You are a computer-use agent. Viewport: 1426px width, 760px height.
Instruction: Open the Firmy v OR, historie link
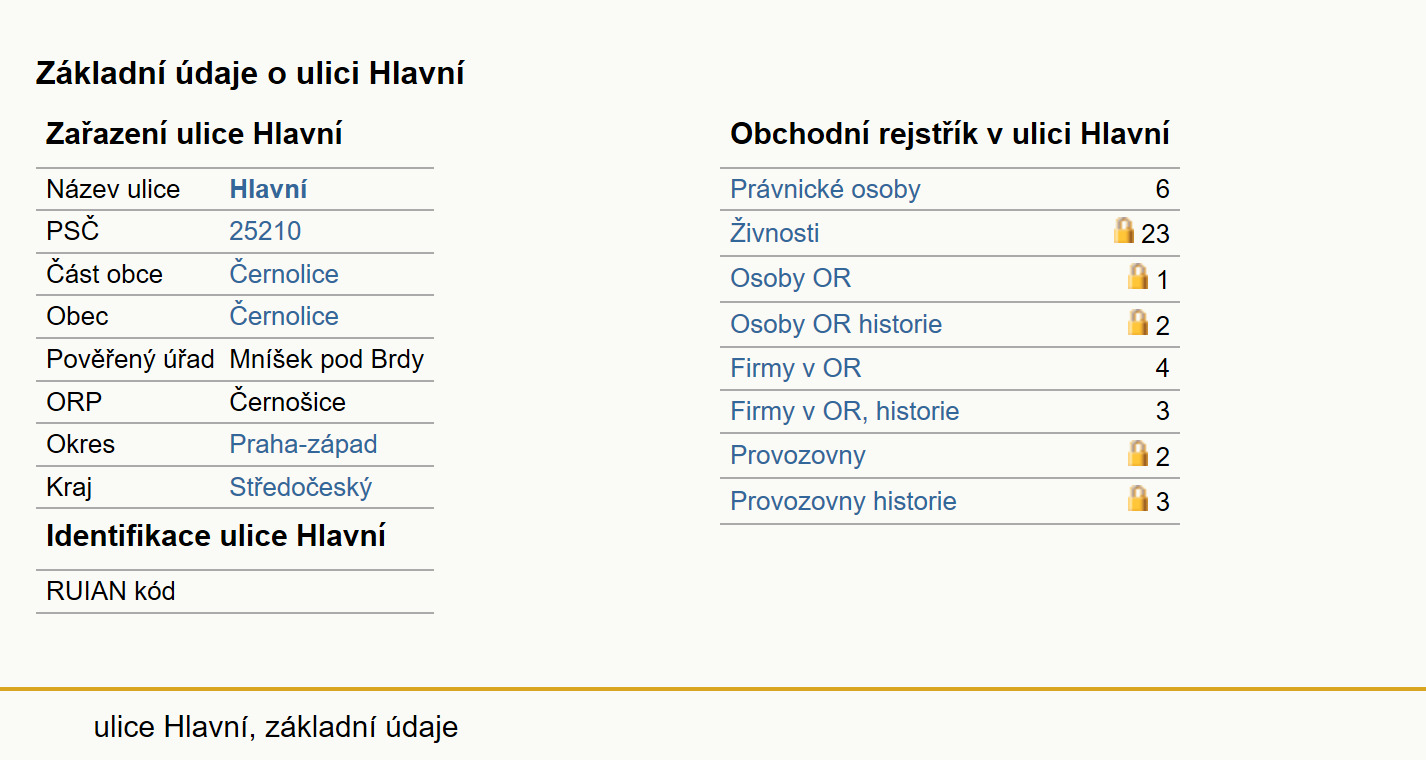click(845, 411)
